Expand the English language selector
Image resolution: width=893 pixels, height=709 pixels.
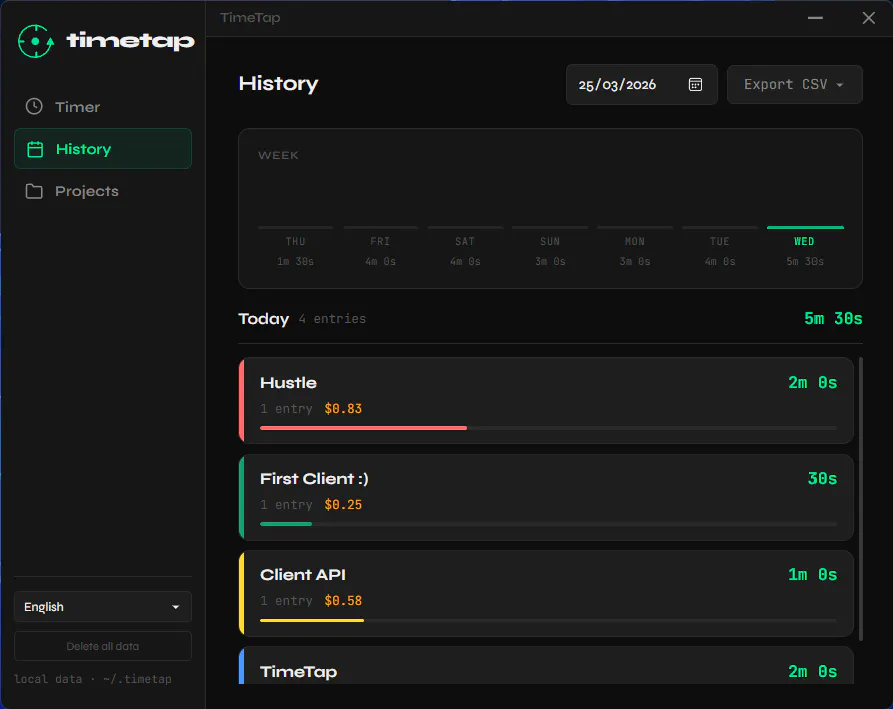103,606
